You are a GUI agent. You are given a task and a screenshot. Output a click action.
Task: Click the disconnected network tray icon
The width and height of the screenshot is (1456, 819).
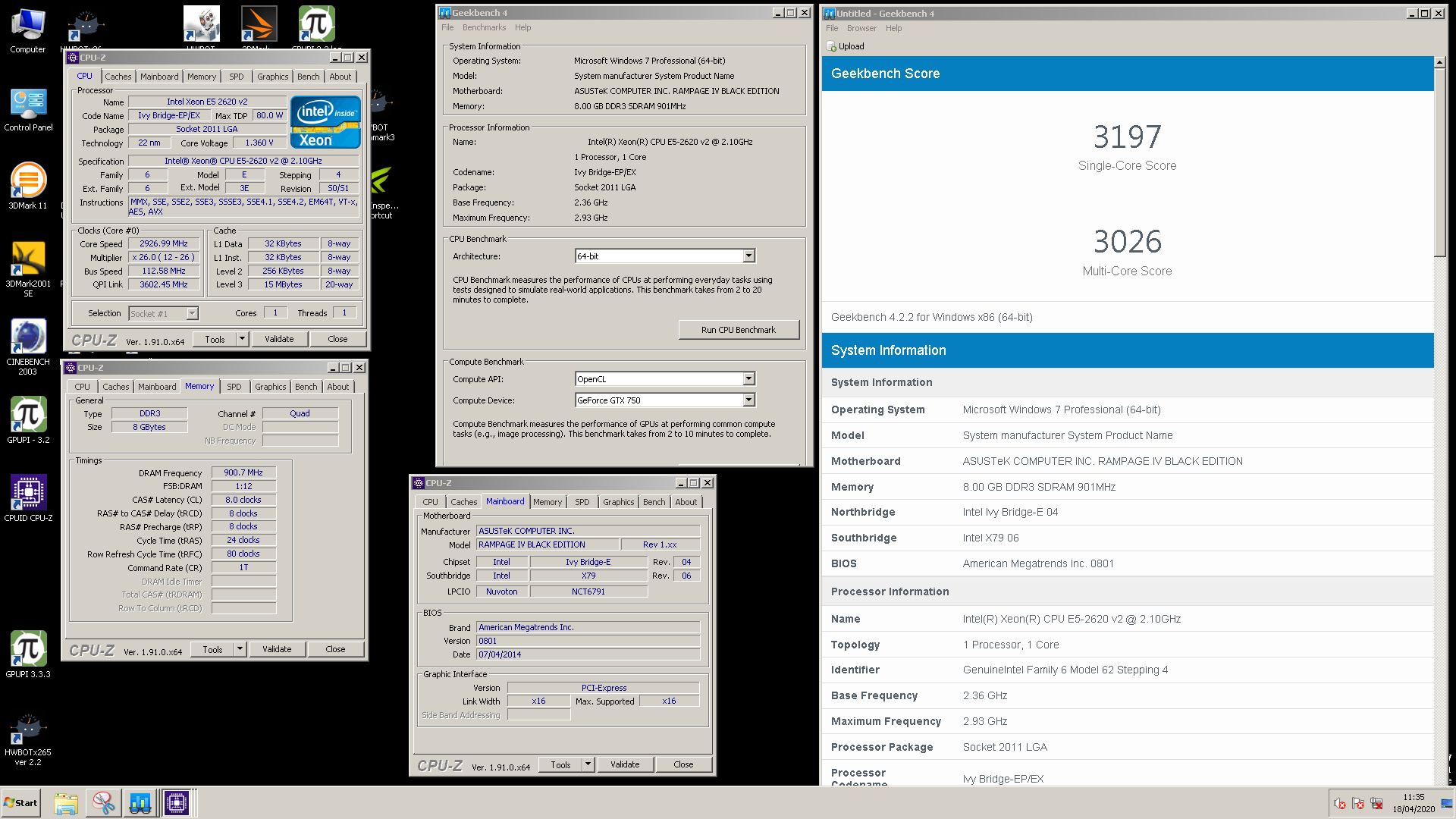tap(1376, 804)
